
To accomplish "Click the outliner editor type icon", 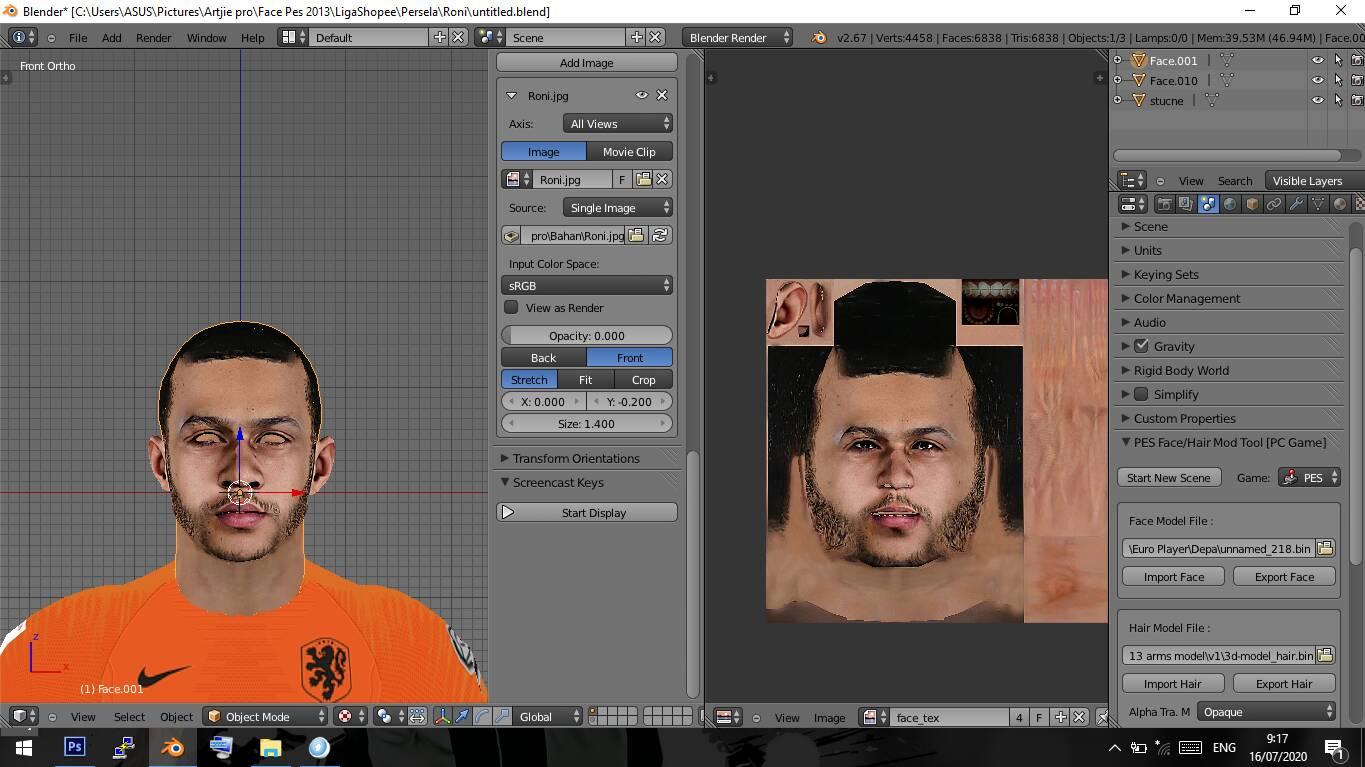I will [1131, 181].
